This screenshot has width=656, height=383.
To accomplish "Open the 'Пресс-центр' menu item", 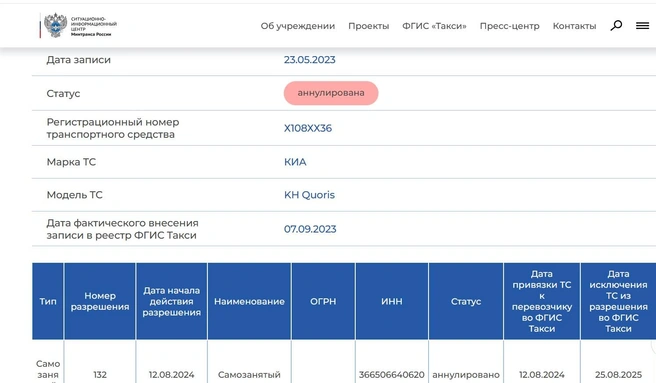I will tap(510, 26).
